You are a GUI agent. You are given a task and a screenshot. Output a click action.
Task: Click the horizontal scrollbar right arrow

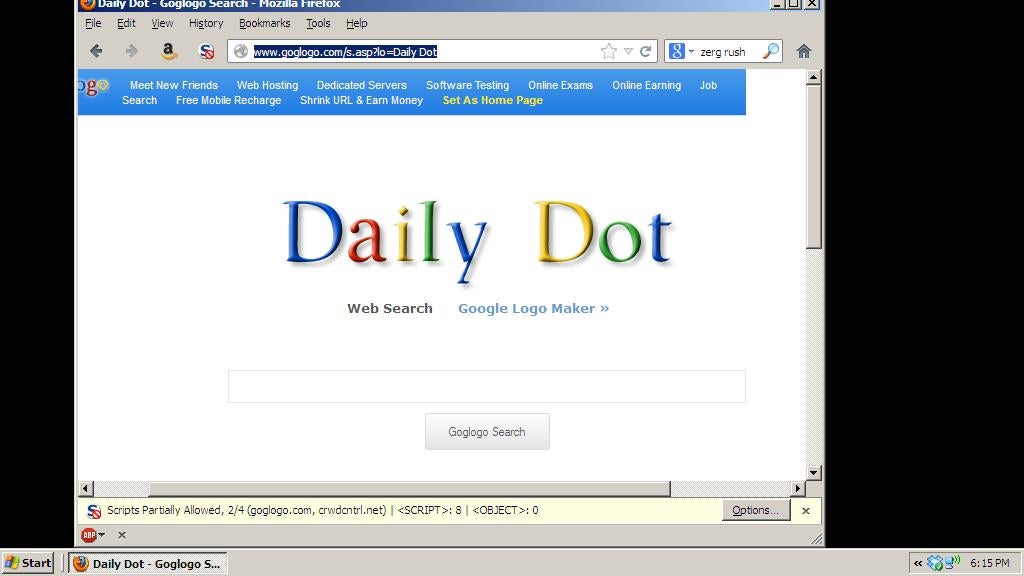coord(797,488)
